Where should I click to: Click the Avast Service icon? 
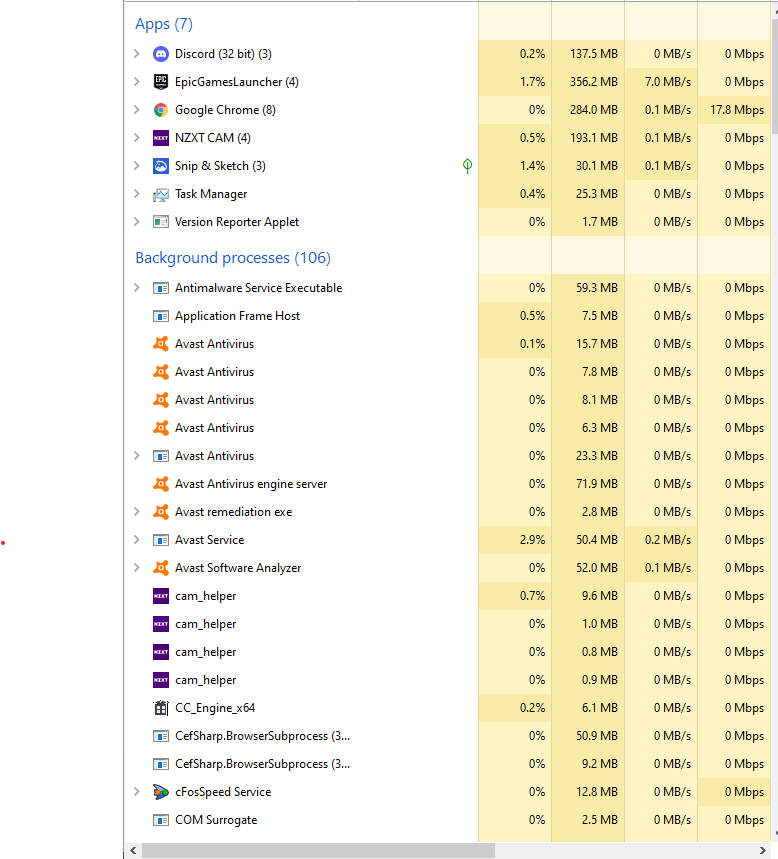tap(161, 540)
